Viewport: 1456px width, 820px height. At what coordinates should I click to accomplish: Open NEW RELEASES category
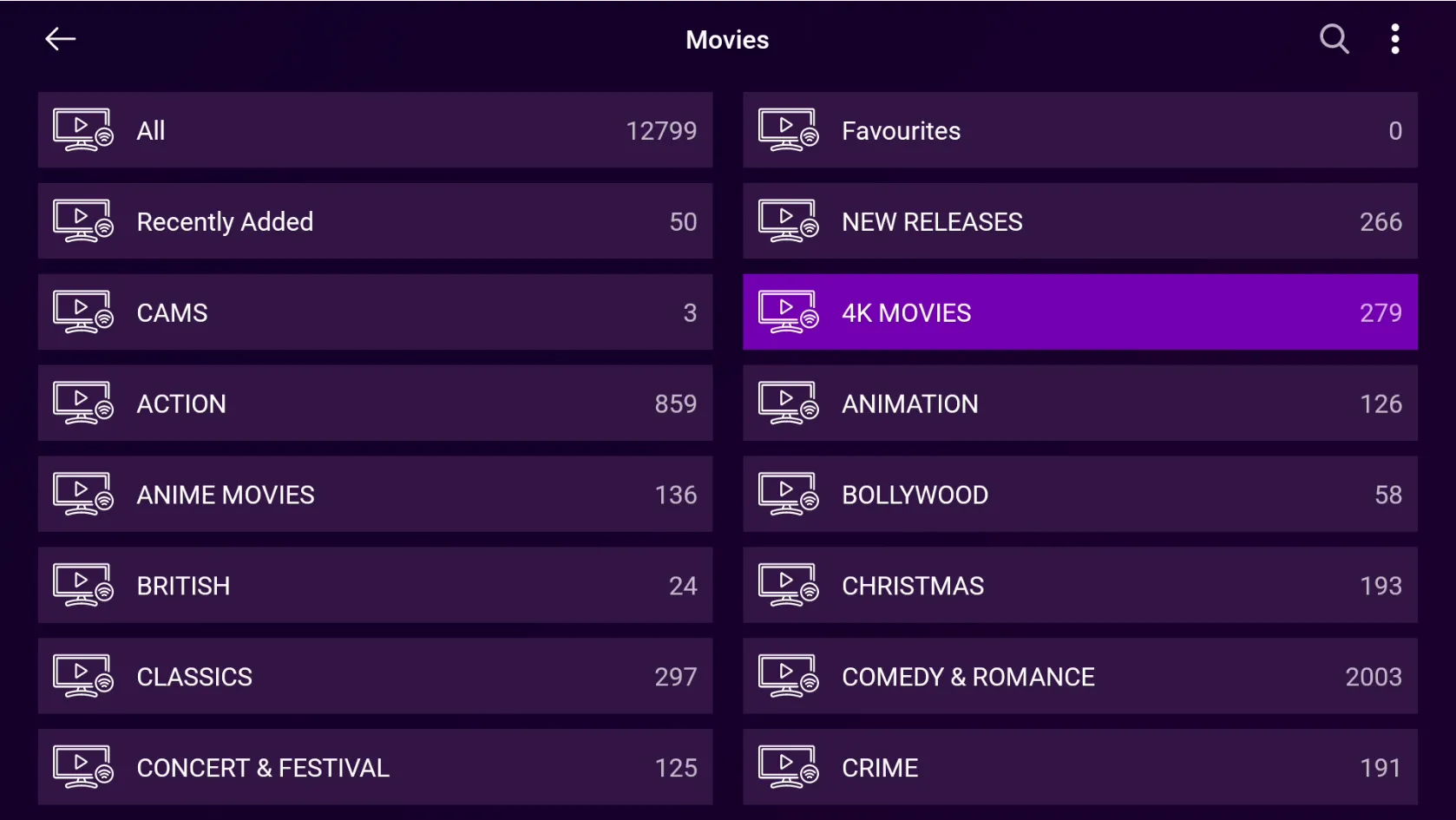click(1080, 221)
